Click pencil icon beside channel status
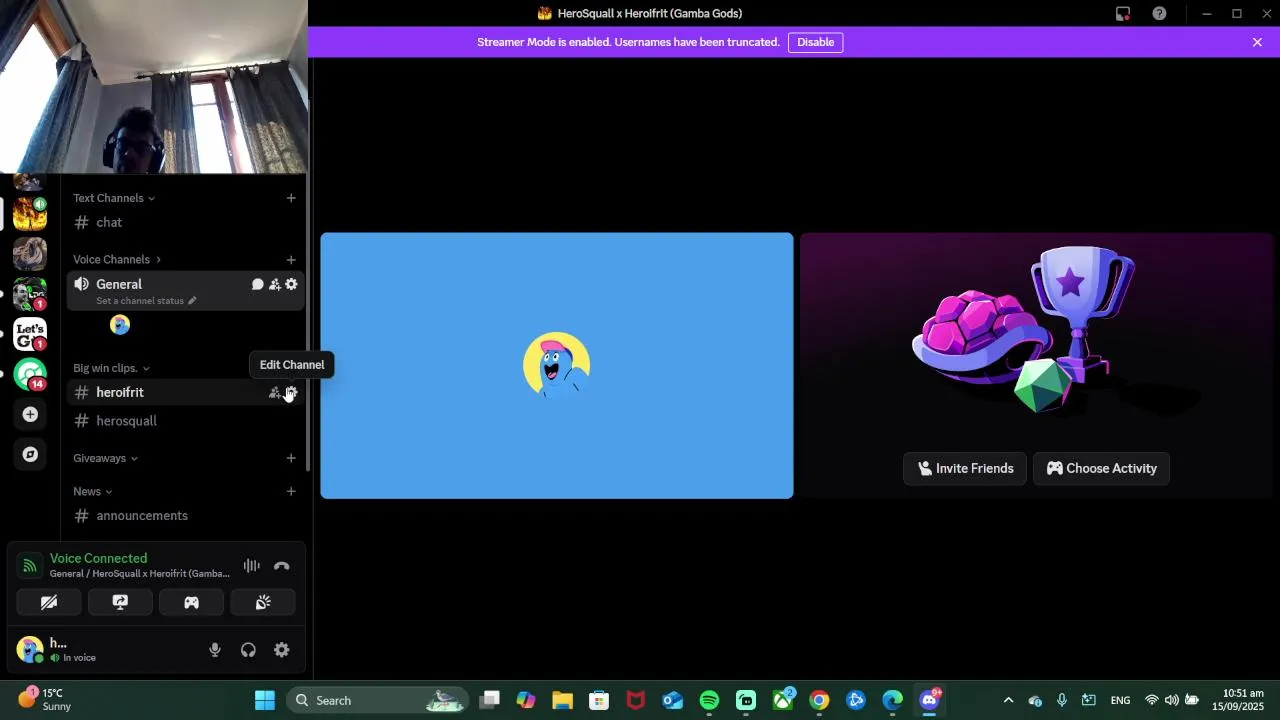Viewport: 1280px width, 720px height. coord(192,301)
